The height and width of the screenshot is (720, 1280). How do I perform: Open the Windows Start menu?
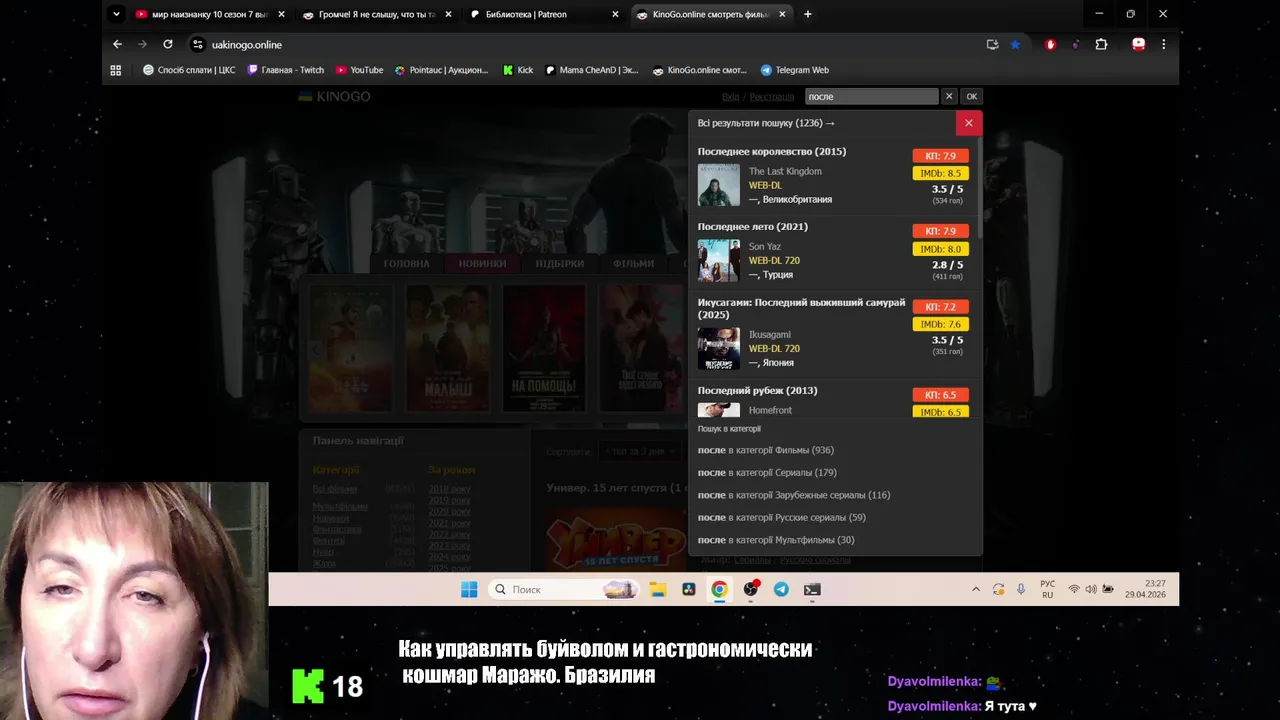pos(469,589)
